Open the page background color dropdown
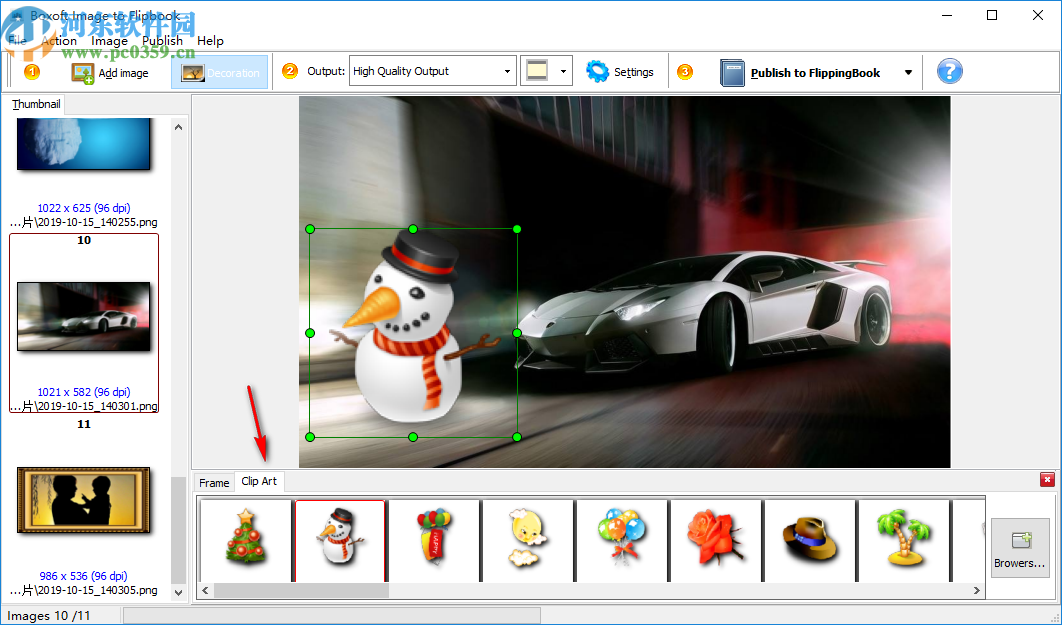This screenshot has height=625, width=1062. pyautogui.click(x=562, y=71)
